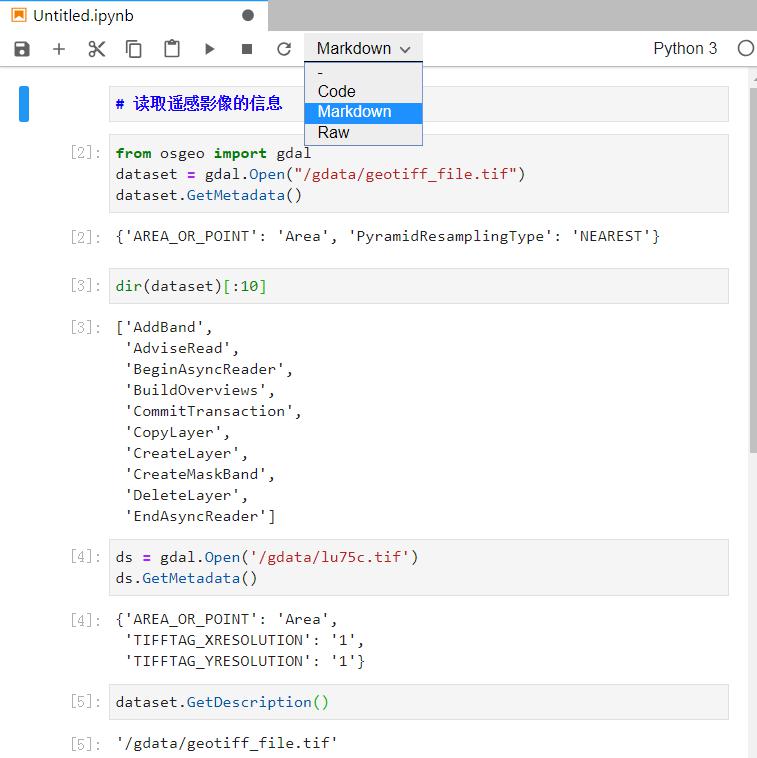Image resolution: width=757 pixels, height=758 pixels.
Task: Click the cell opening /gdata/lu75c.tif
Action: click(x=419, y=568)
